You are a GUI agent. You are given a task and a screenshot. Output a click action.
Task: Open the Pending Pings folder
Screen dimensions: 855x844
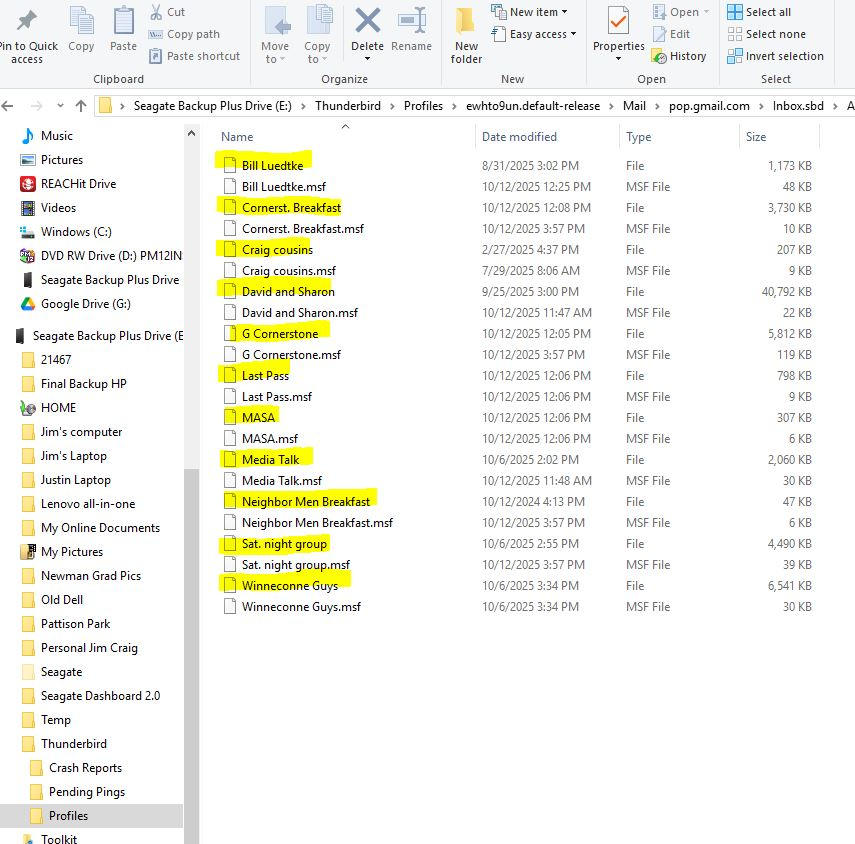(x=77, y=792)
